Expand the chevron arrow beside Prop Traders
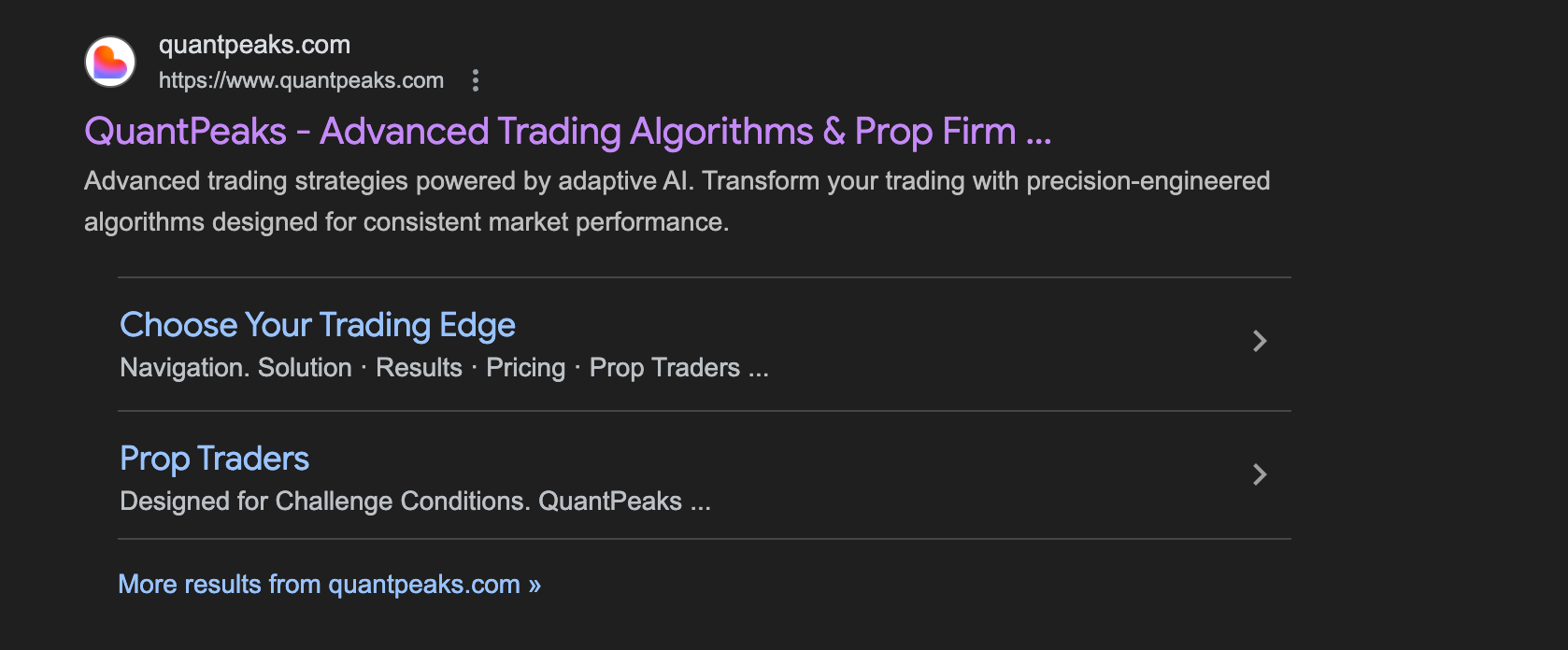Viewport: 1568px width, 650px height. coord(1259,474)
